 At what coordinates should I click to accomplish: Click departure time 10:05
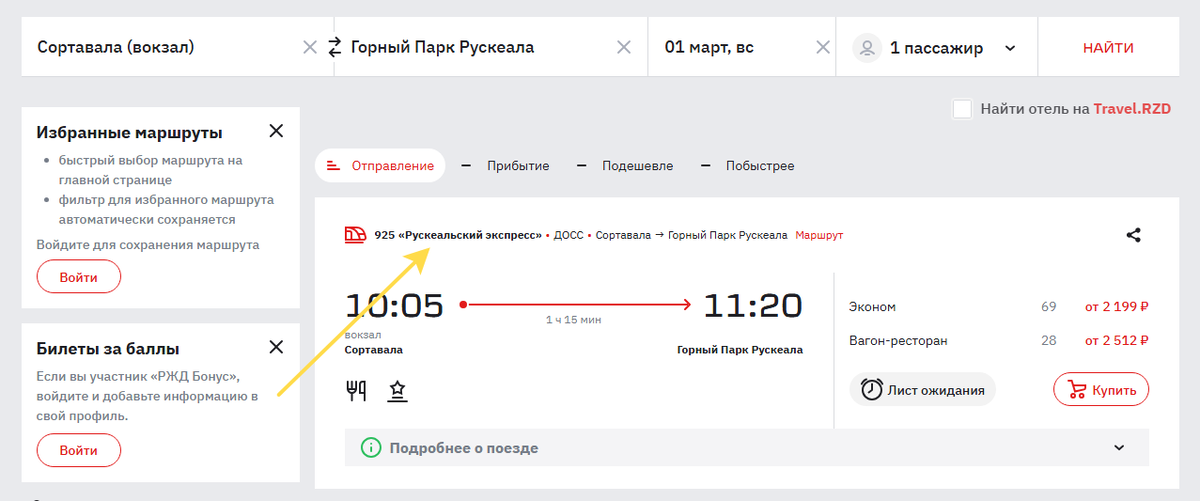pyautogui.click(x=394, y=305)
